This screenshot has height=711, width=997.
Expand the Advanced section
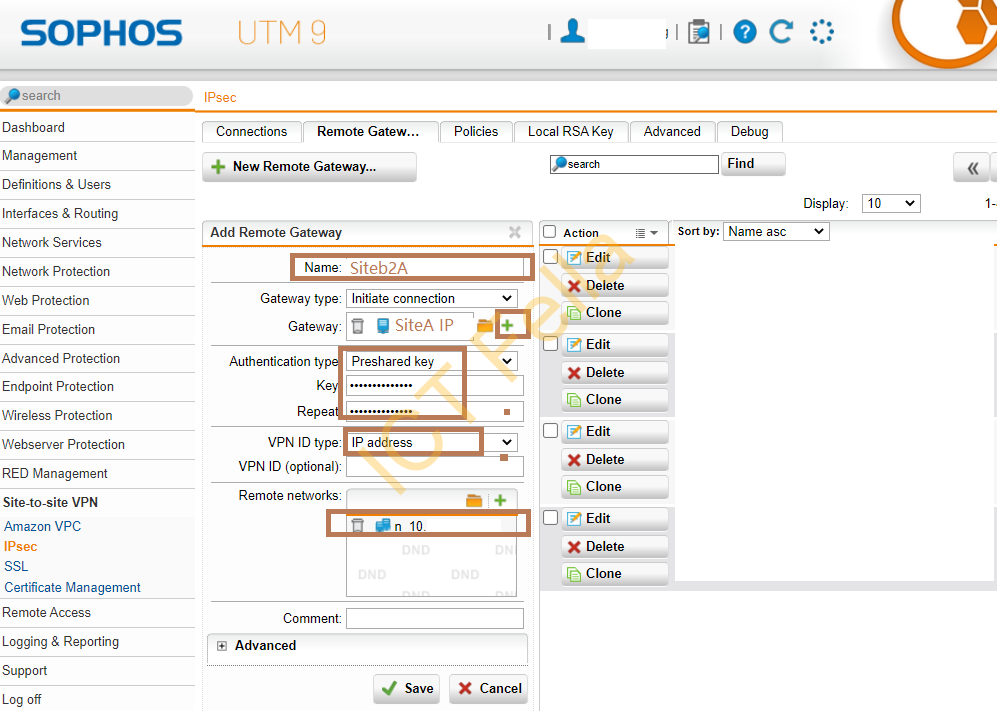(221, 645)
